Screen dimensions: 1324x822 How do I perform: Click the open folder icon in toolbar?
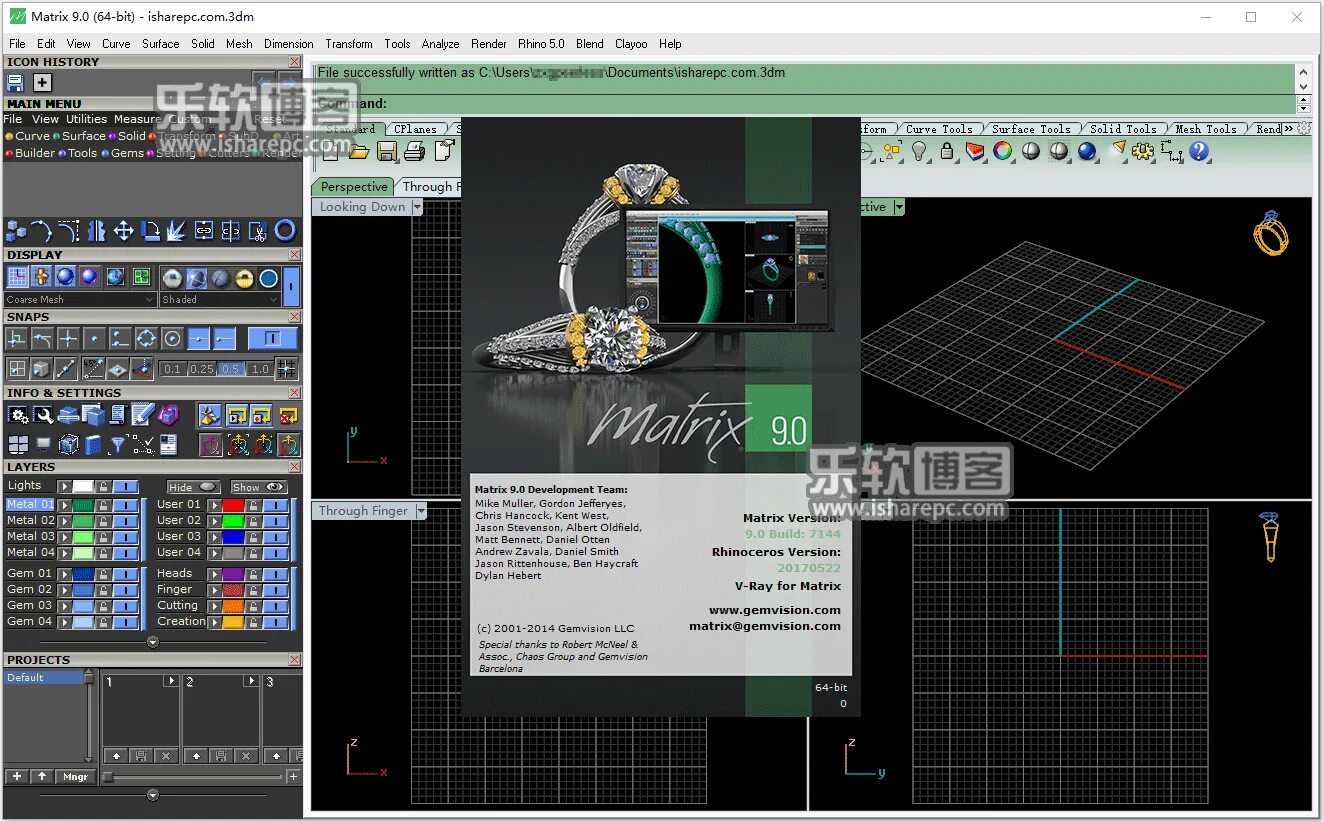[359, 151]
